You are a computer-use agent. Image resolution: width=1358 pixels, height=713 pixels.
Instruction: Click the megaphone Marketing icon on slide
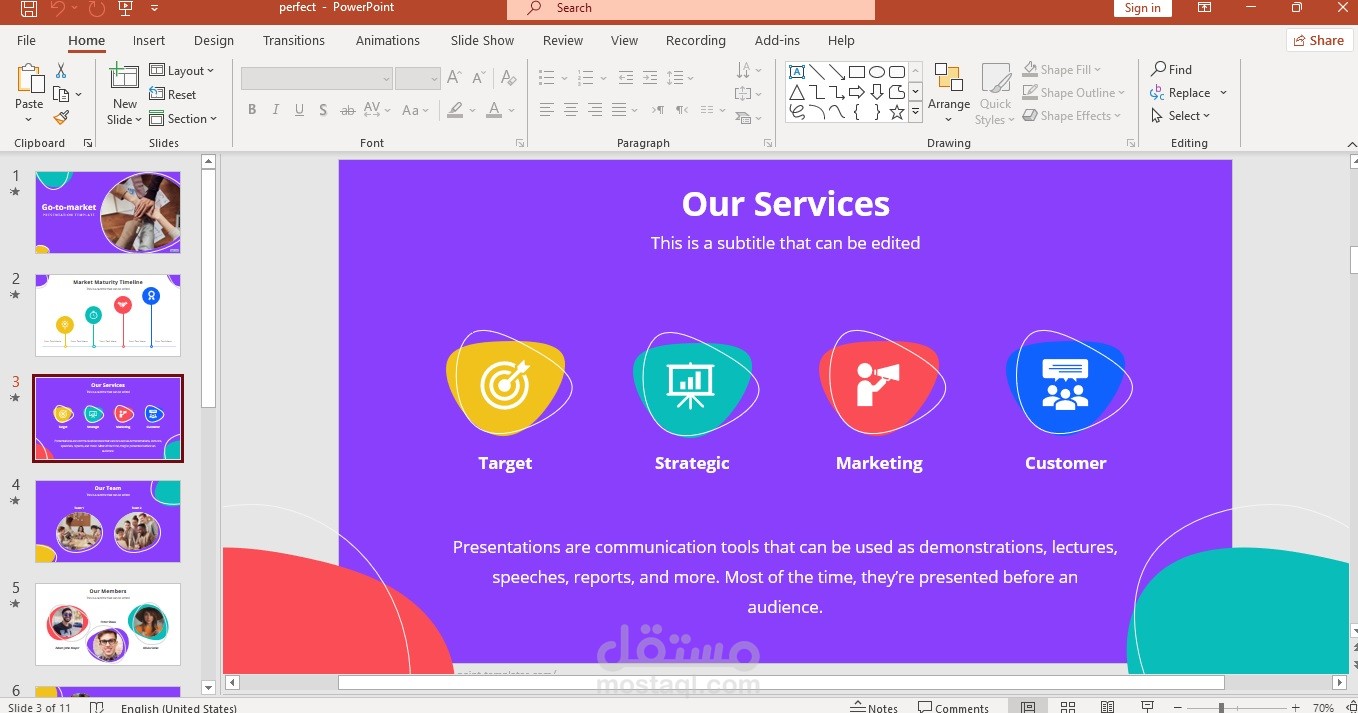pyautogui.click(x=878, y=385)
